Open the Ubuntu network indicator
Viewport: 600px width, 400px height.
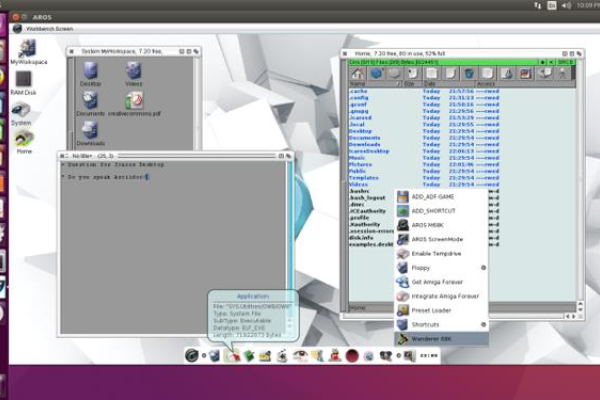[538, 5]
